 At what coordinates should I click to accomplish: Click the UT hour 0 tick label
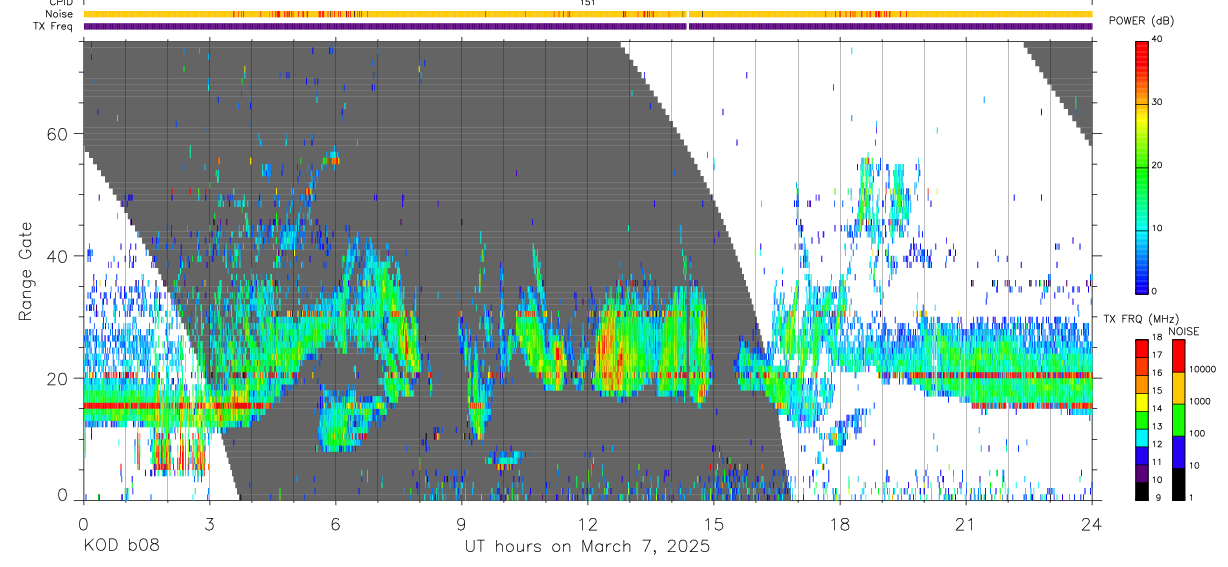coord(83,522)
